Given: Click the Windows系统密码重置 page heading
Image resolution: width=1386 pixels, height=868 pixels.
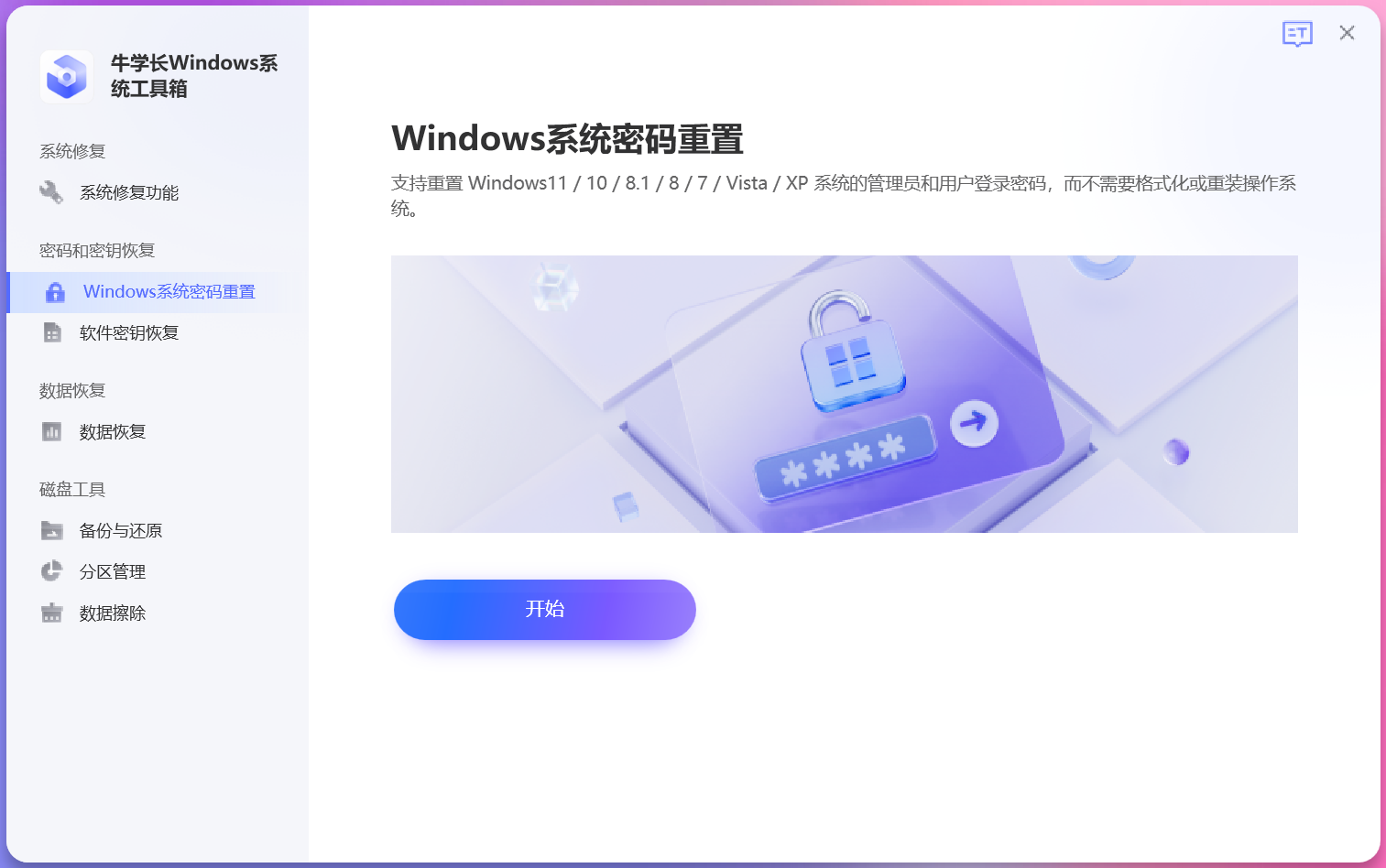Looking at the screenshot, I should (x=567, y=139).
